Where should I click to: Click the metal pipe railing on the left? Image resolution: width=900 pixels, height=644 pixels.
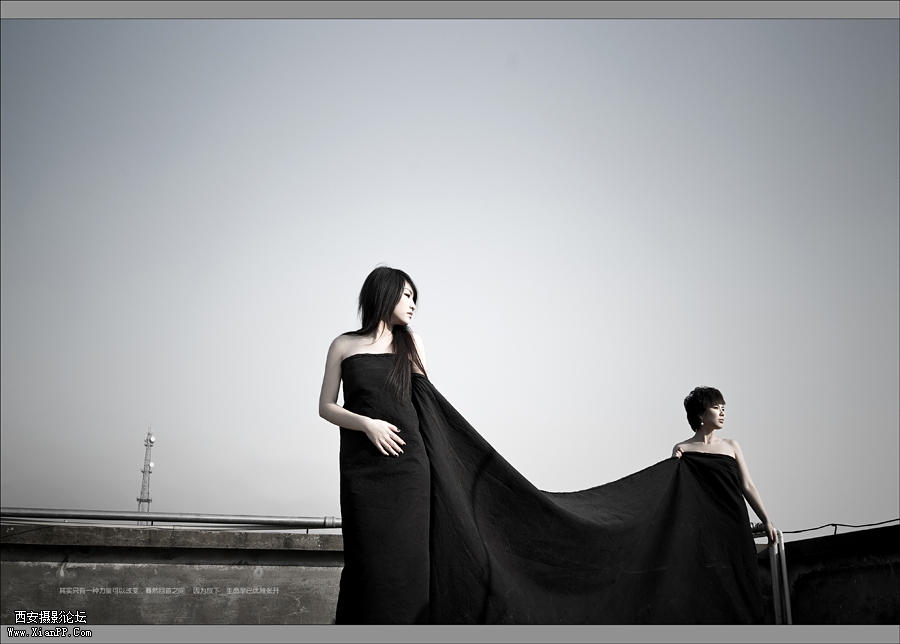click(x=170, y=518)
